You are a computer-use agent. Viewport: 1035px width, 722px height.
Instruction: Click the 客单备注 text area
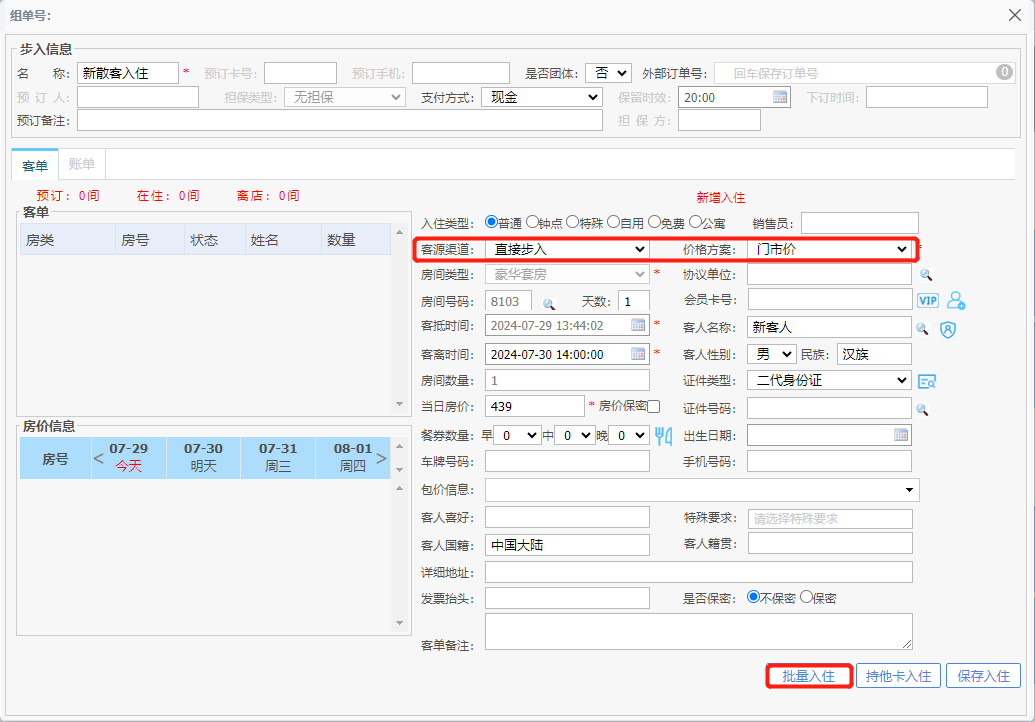699,632
